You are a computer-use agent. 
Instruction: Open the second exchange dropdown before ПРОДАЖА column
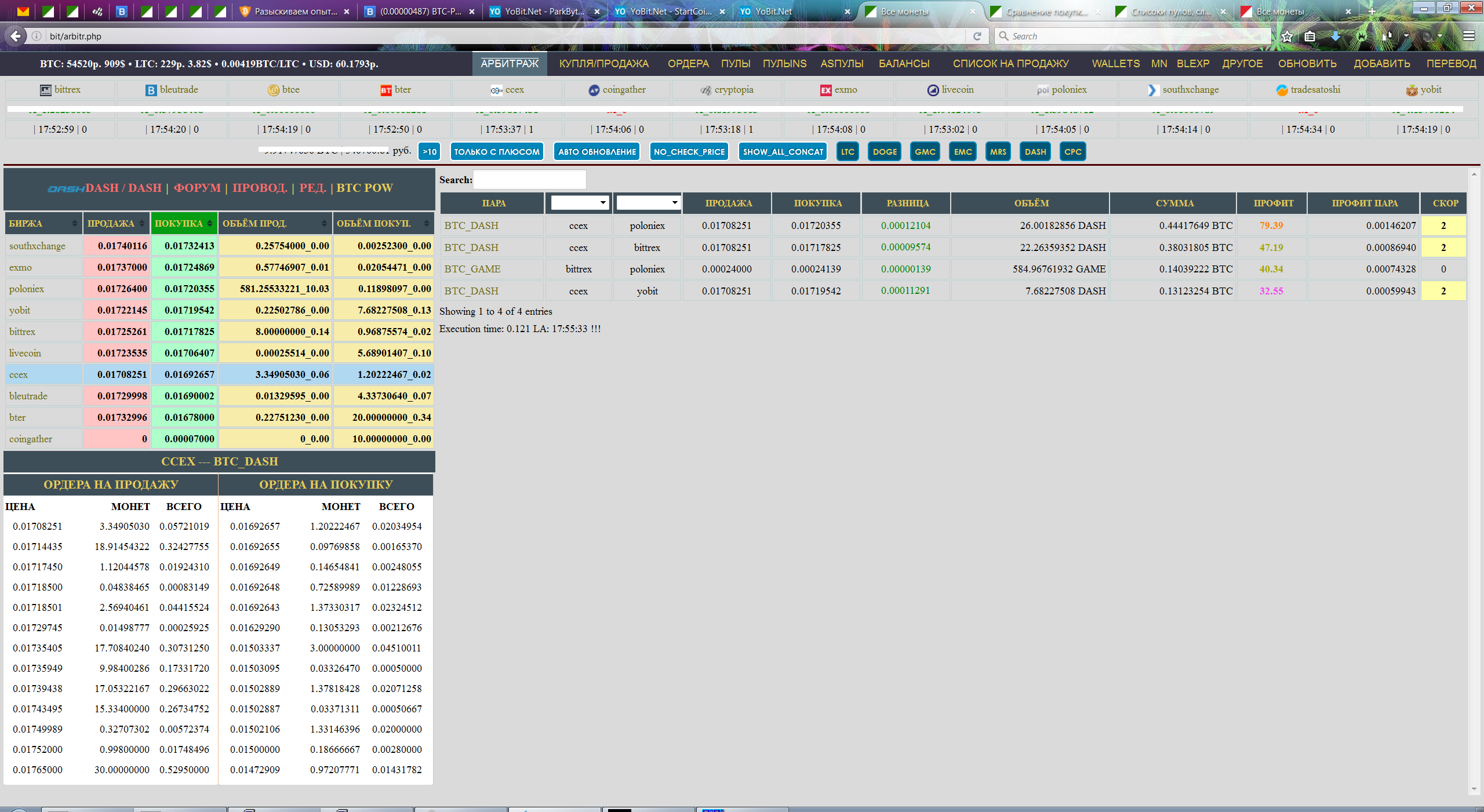pos(648,203)
